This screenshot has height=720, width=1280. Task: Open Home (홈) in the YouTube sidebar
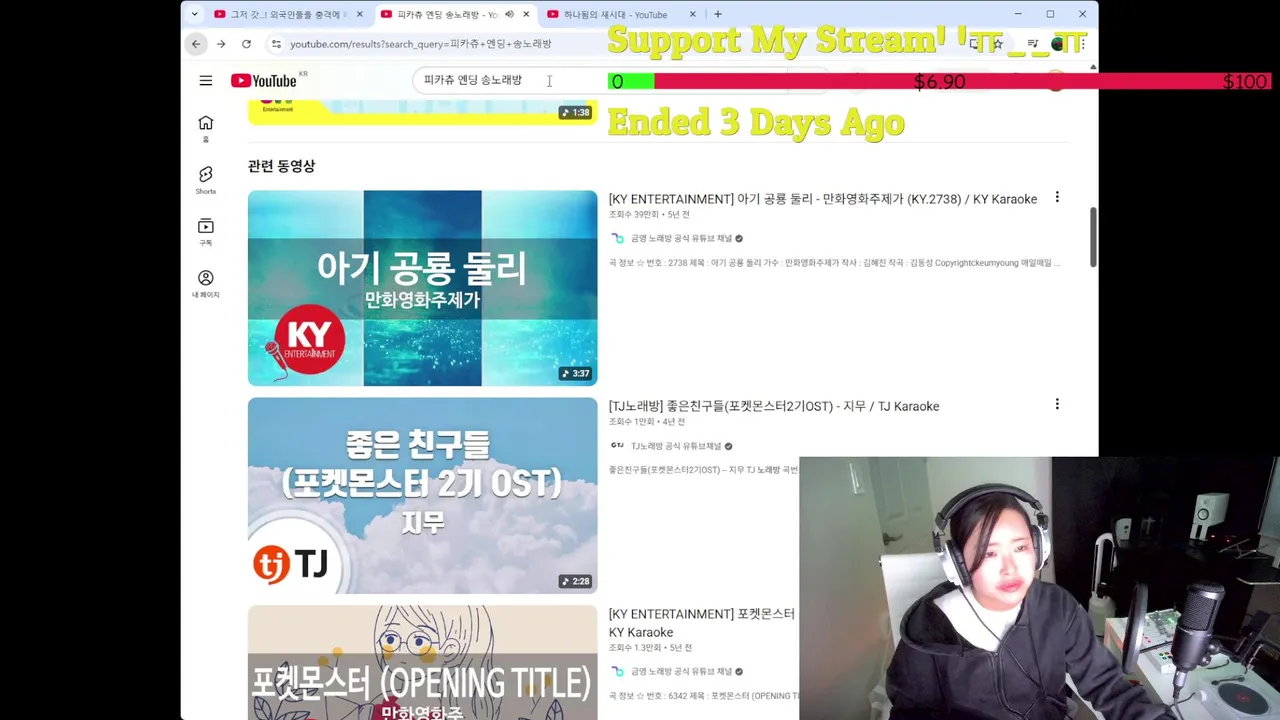tap(206, 128)
